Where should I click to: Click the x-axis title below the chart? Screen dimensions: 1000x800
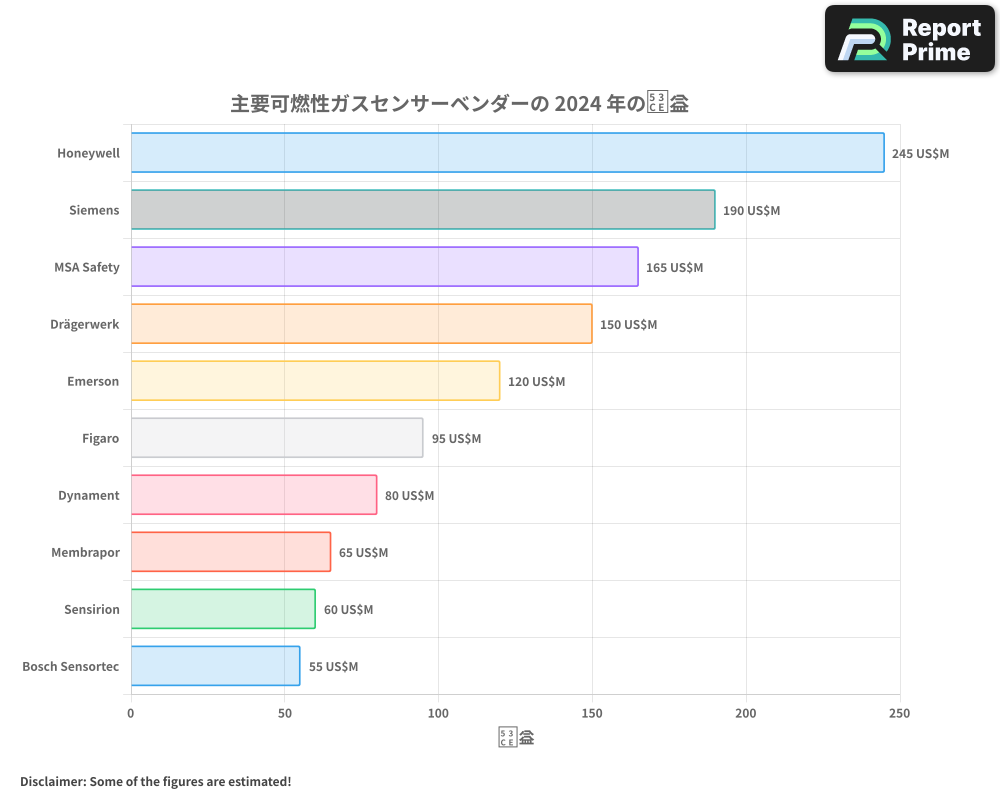(514, 736)
